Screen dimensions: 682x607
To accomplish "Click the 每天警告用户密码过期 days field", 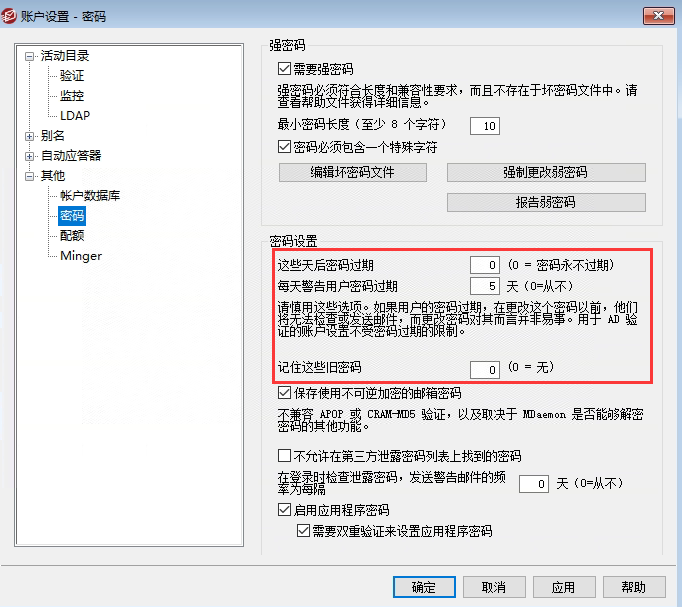I will pyautogui.click(x=485, y=286).
